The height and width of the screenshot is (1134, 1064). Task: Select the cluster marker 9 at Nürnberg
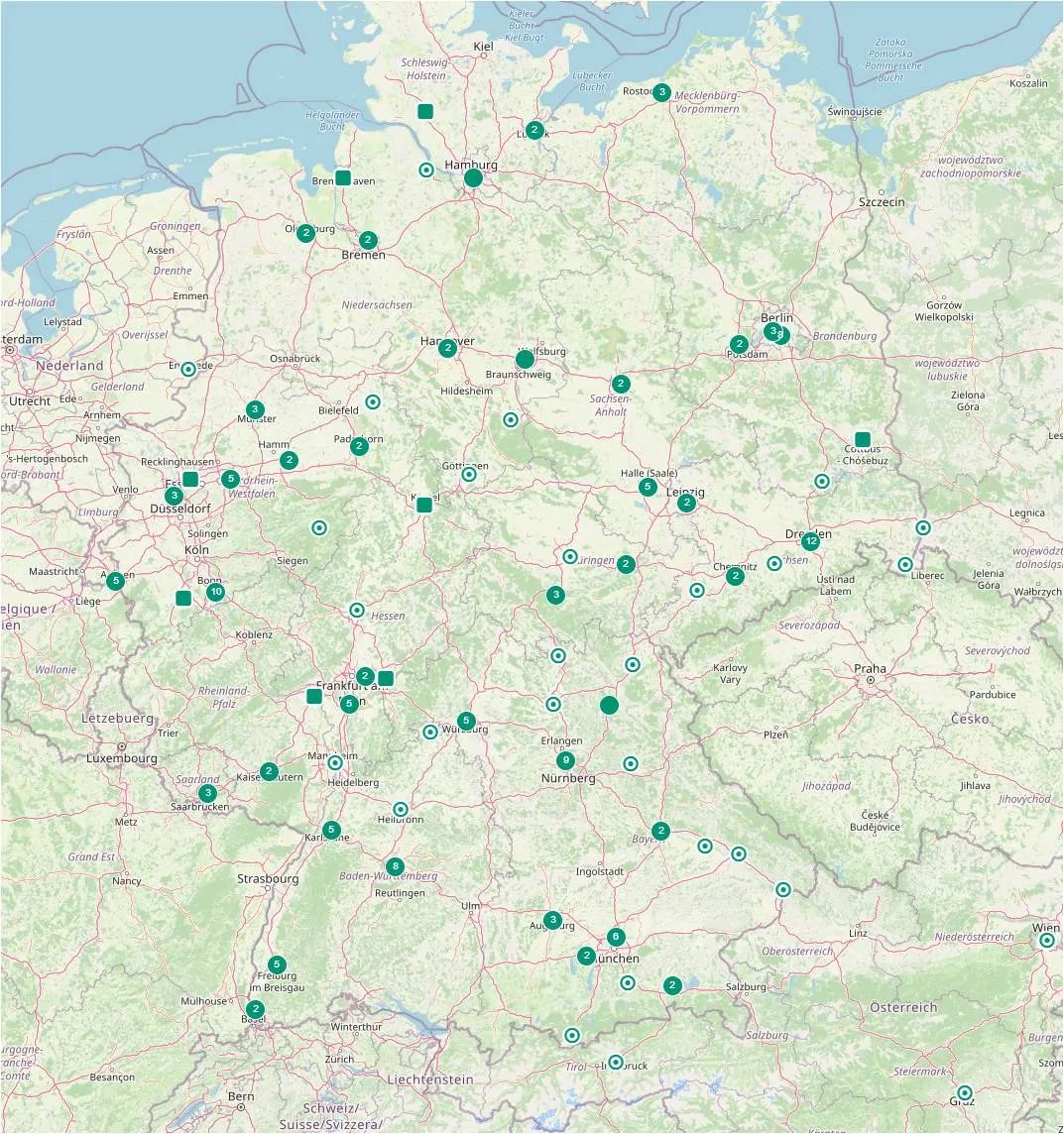[x=565, y=760]
